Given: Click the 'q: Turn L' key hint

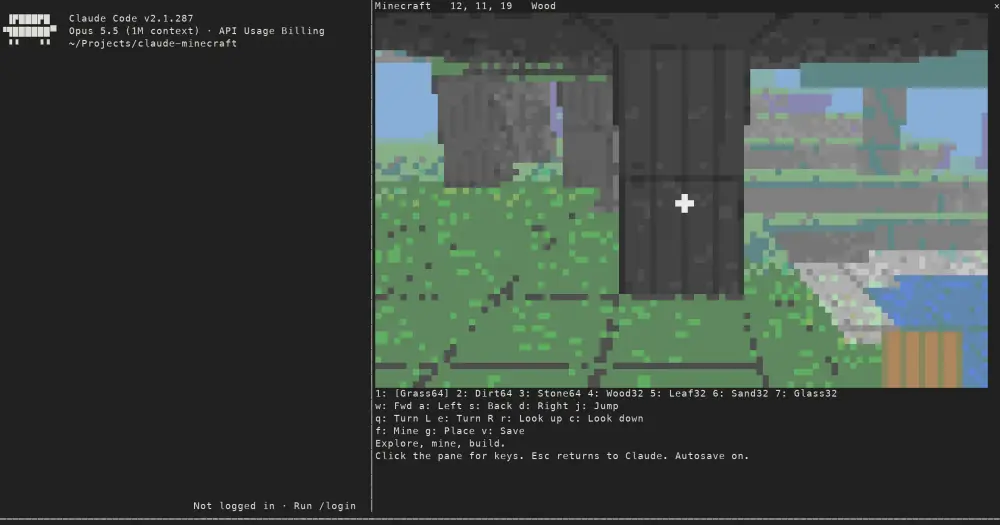Looking at the screenshot, I should point(402,418).
